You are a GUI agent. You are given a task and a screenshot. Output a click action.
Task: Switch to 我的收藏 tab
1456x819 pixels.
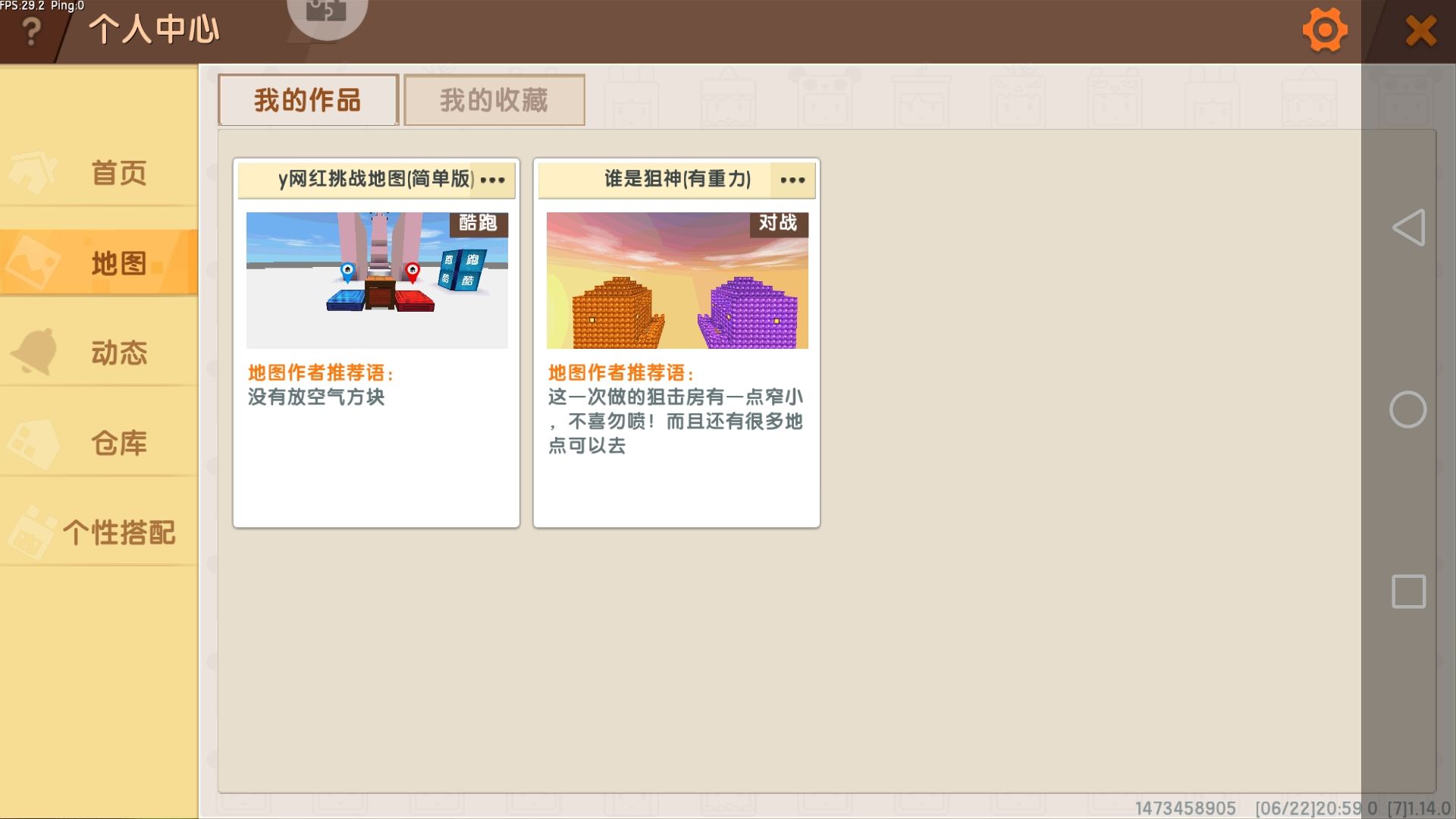[494, 100]
